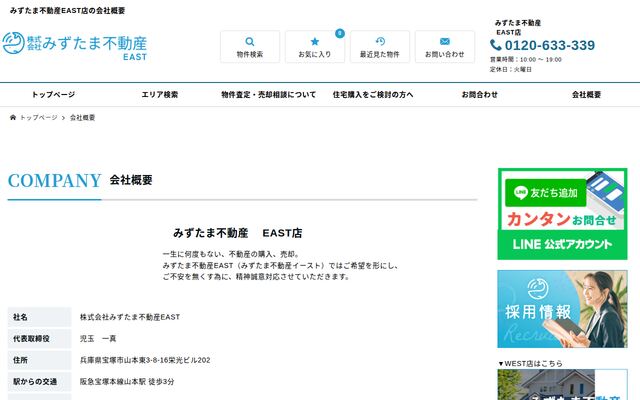This screenshot has height=400, width=640.
Task: Follow the breadcrumb トップページ link
Action: pos(39,118)
